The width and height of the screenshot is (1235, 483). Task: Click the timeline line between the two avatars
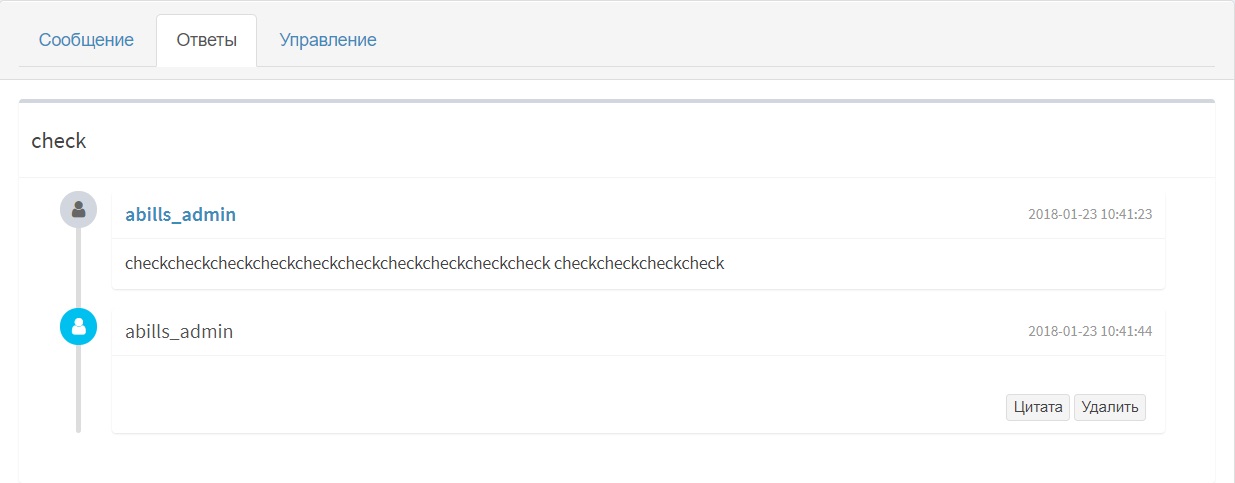(78, 268)
